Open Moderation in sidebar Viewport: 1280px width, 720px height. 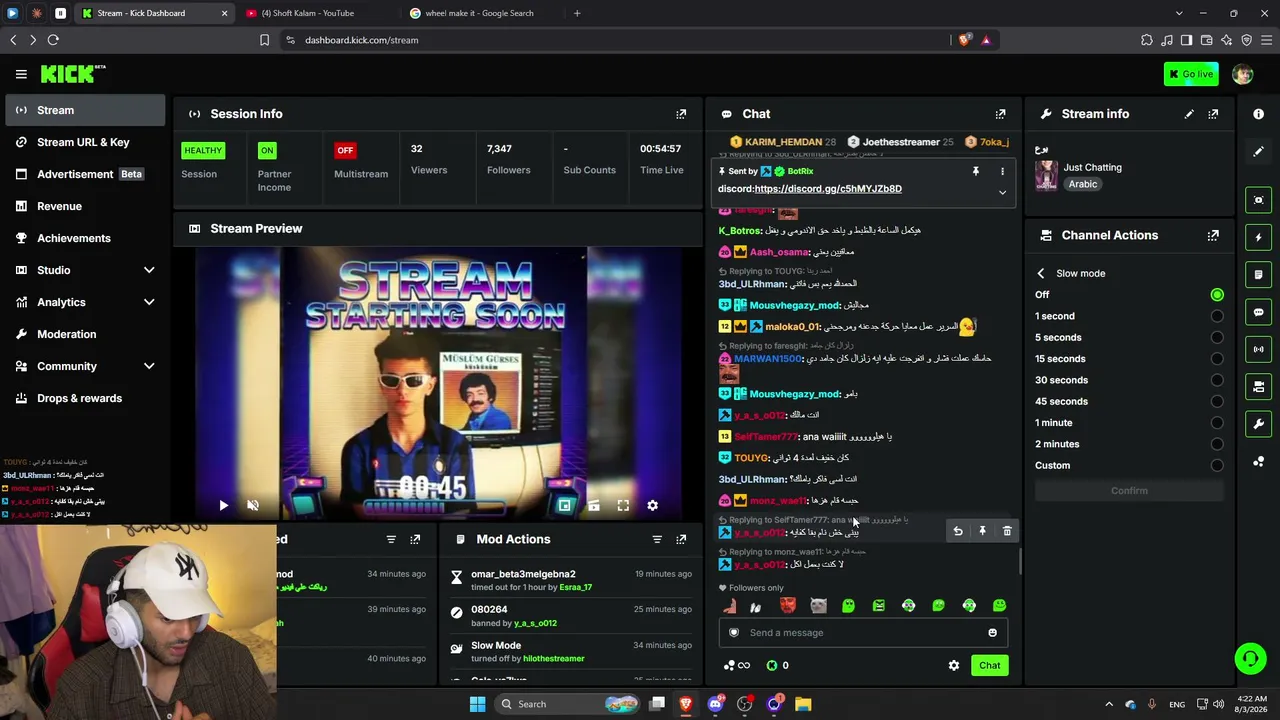(x=85, y=334)
